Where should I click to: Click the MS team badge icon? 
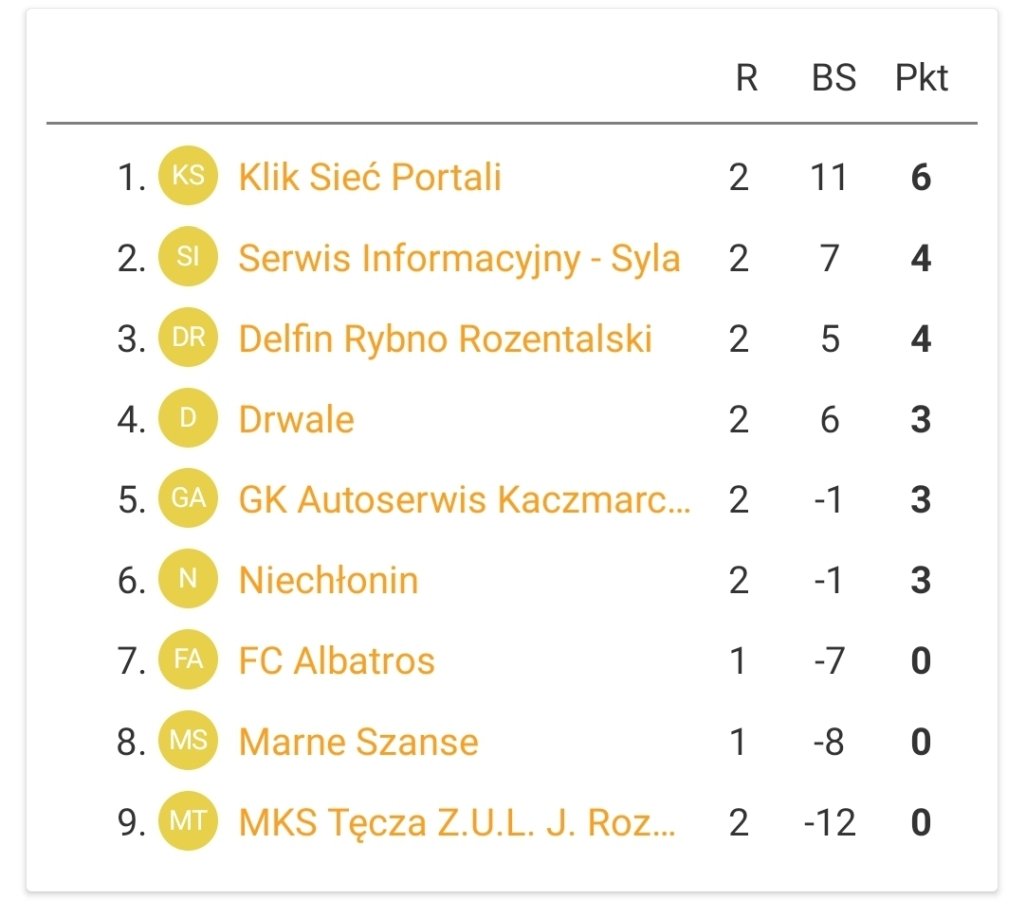(188, 740)
